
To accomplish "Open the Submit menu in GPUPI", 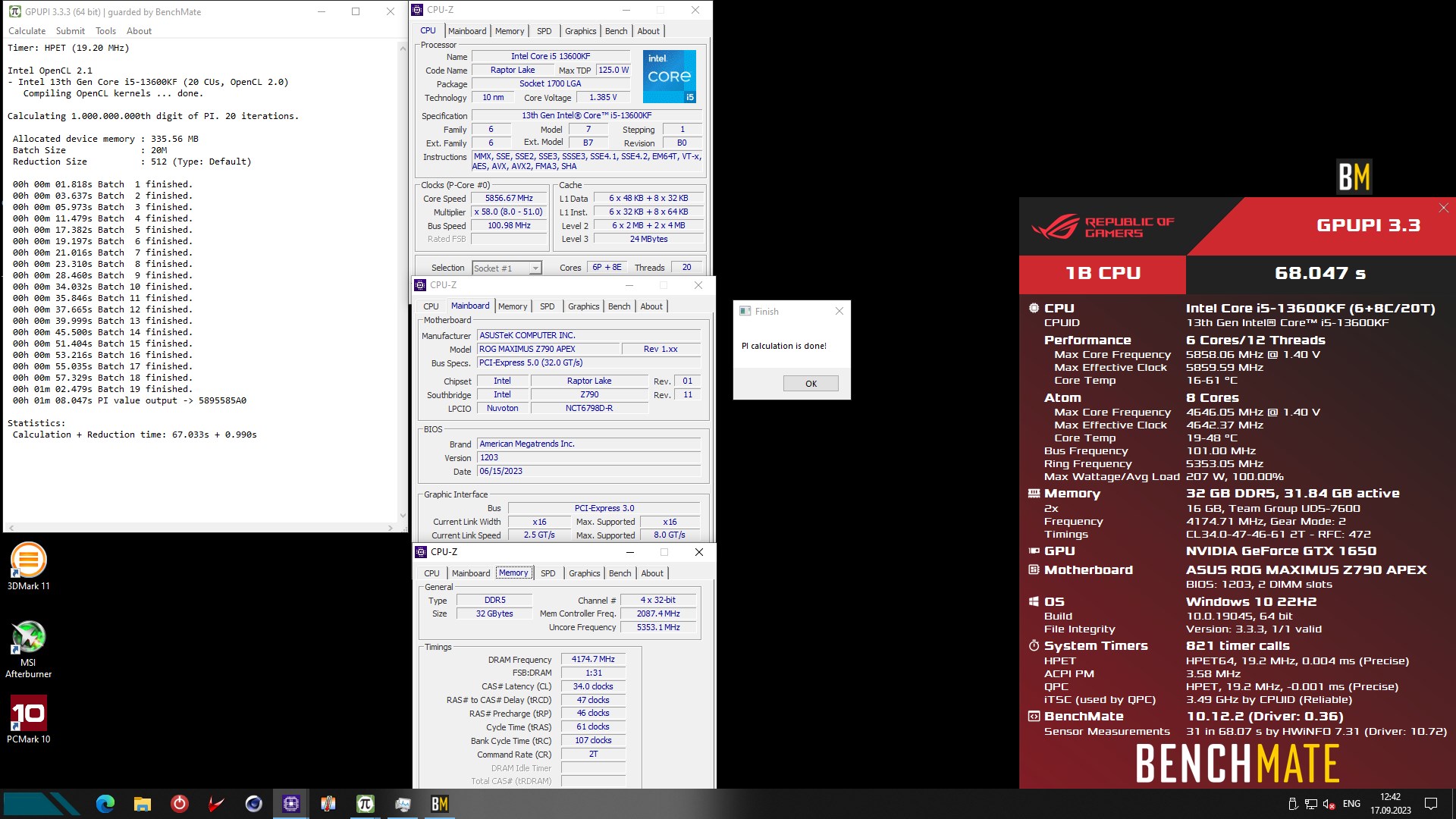I will tap(71, 31).
